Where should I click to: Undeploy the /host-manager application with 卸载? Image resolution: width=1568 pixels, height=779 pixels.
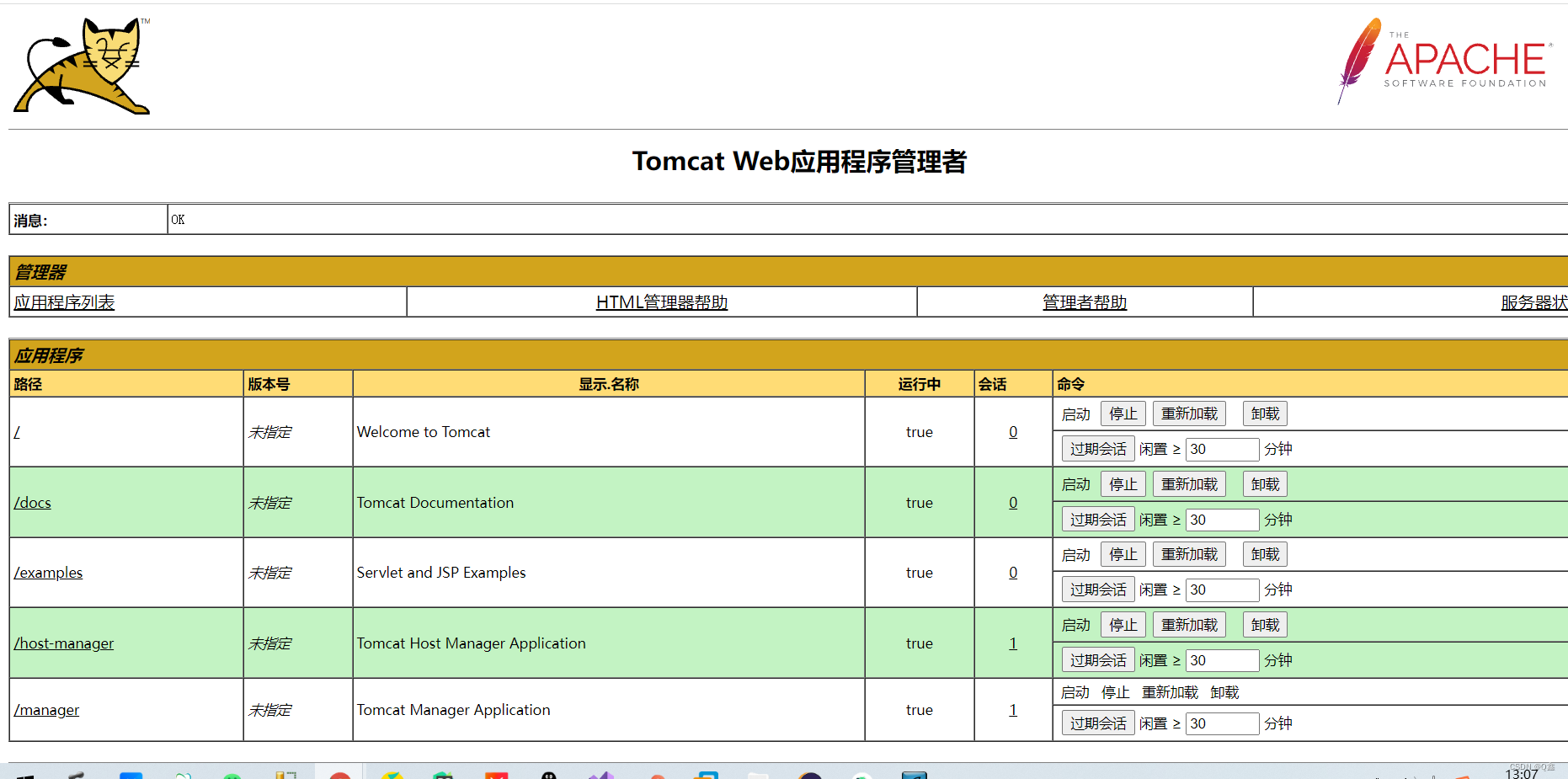click(x=1265, y=625)
